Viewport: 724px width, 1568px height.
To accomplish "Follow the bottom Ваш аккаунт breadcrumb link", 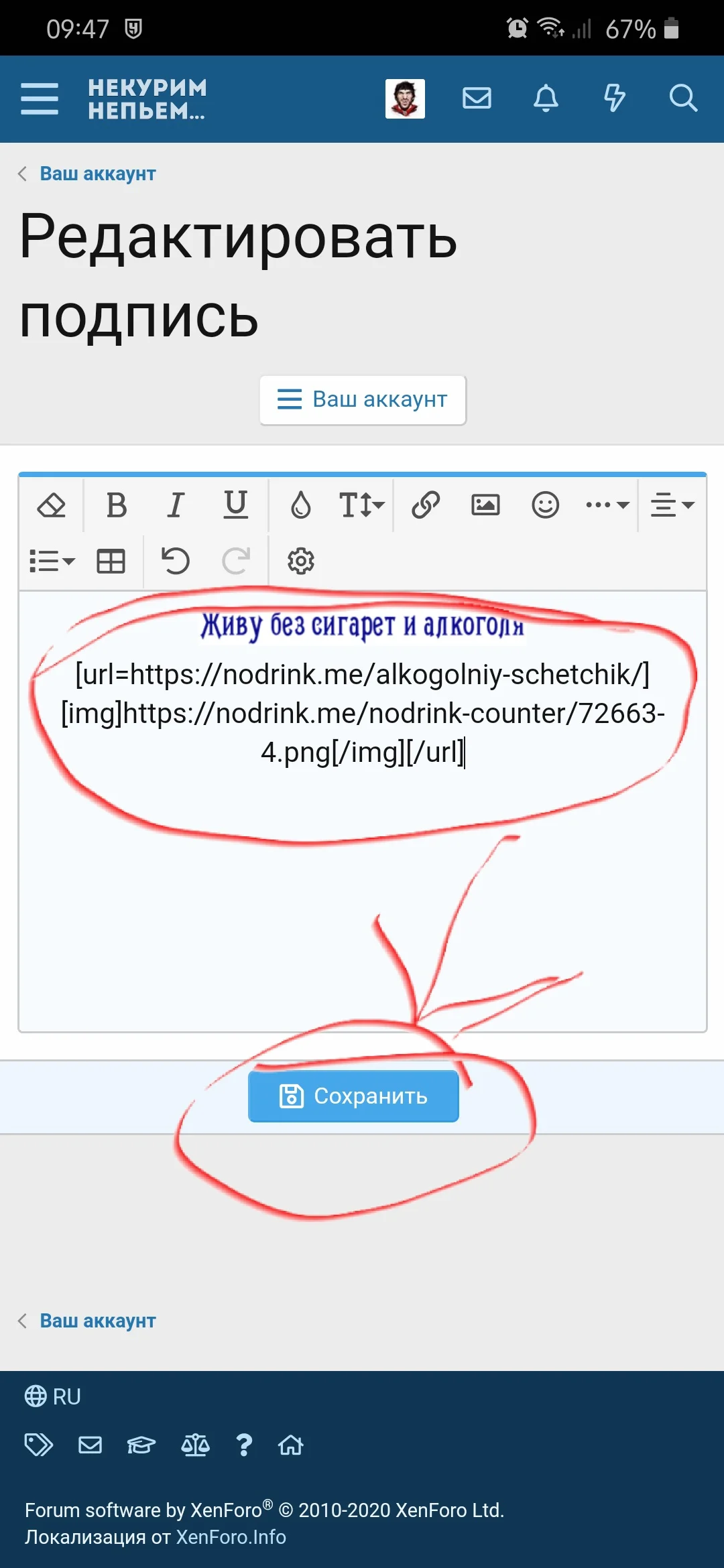I will coord(97,1321).
